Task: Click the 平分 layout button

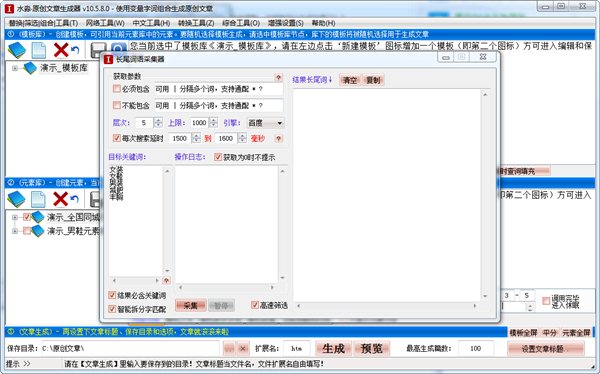Action: point(549,333)
